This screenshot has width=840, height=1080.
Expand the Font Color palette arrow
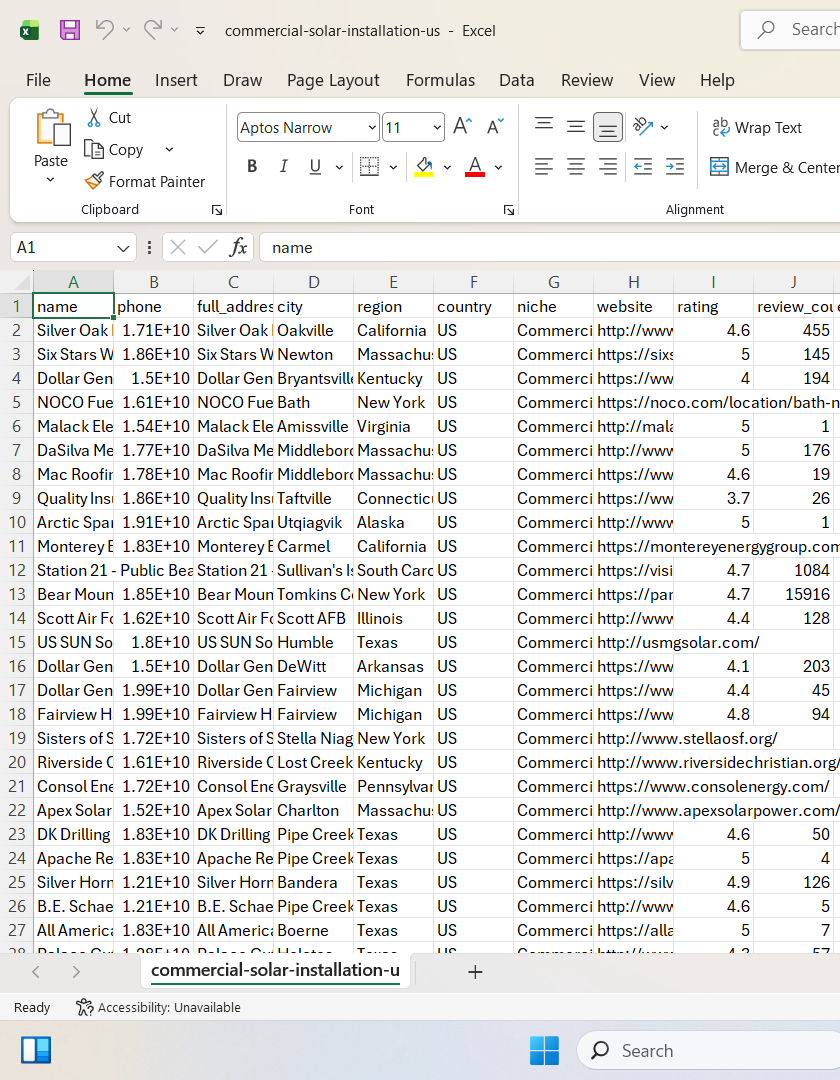click(x=498, y=167)
